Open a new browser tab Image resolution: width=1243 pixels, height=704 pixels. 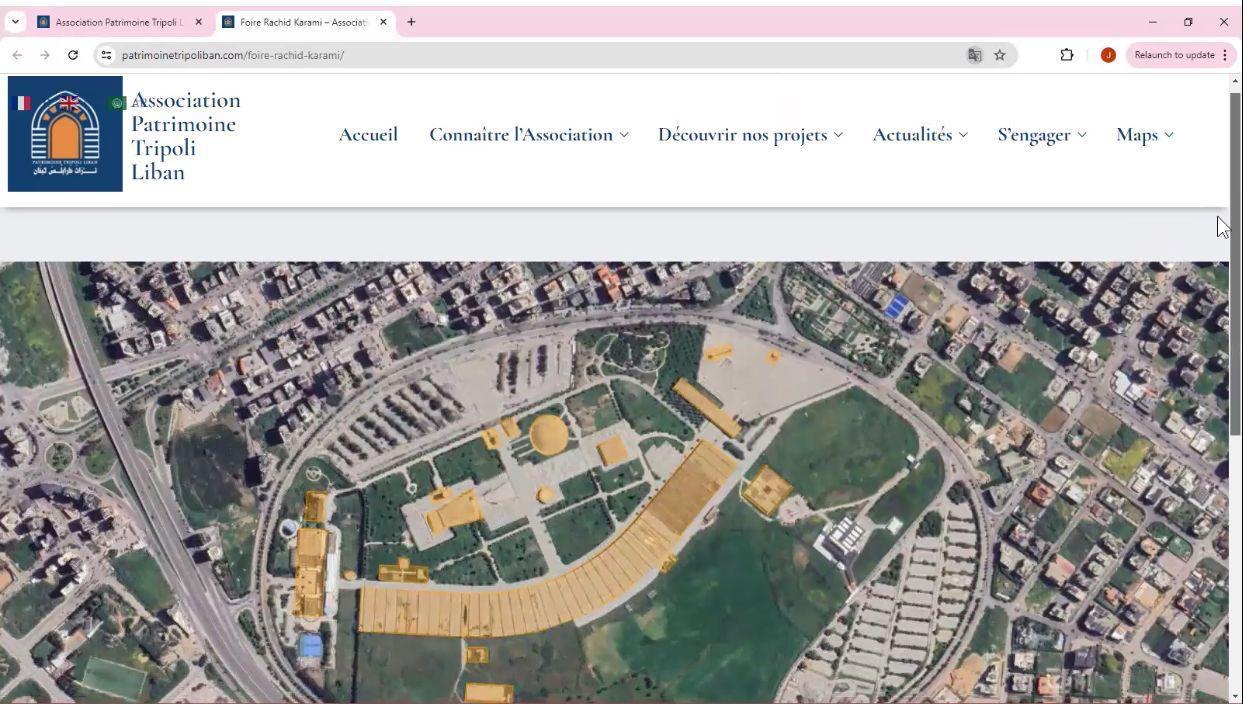point(411,21)
